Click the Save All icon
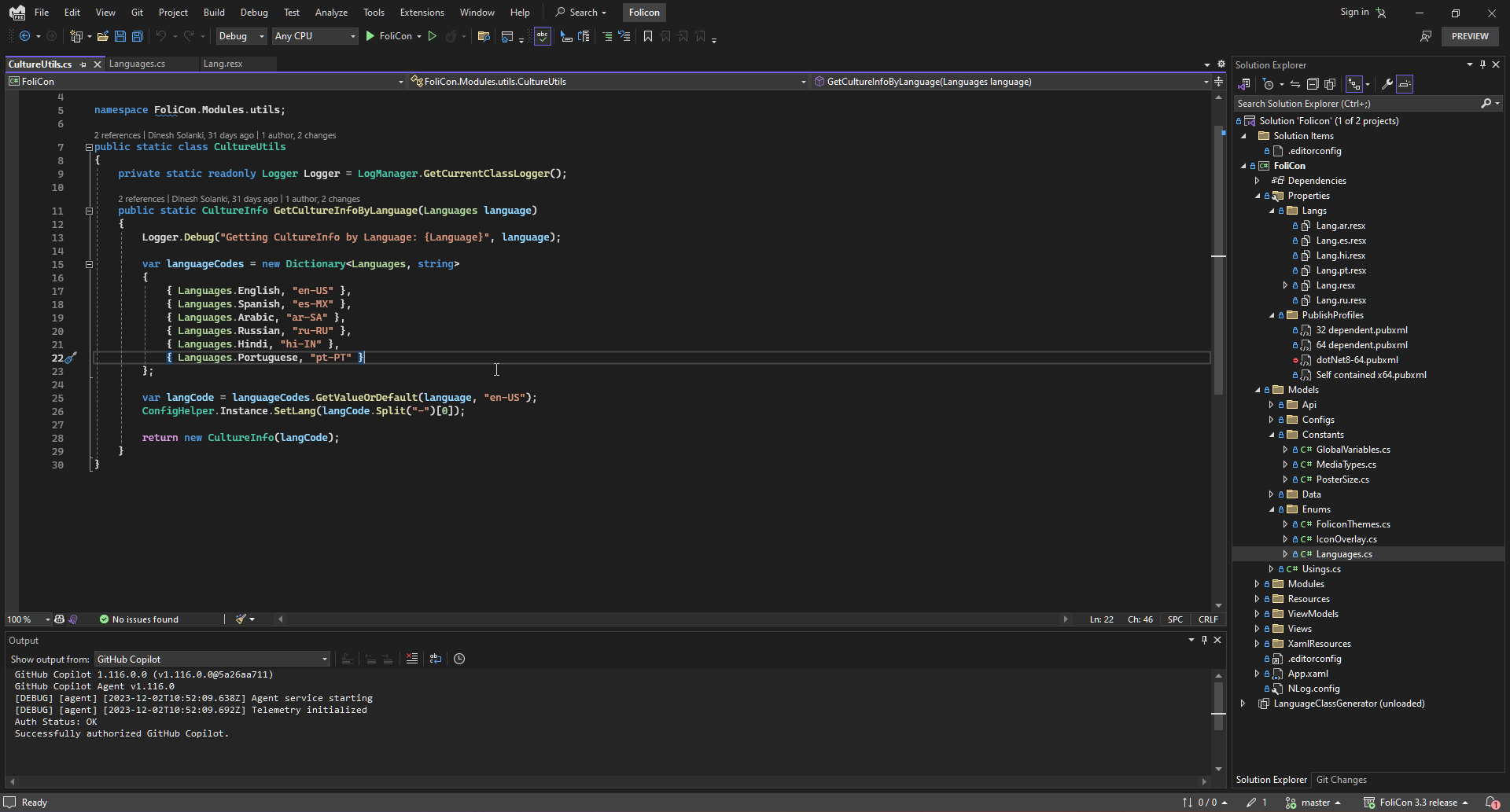 tap(137, 36)
